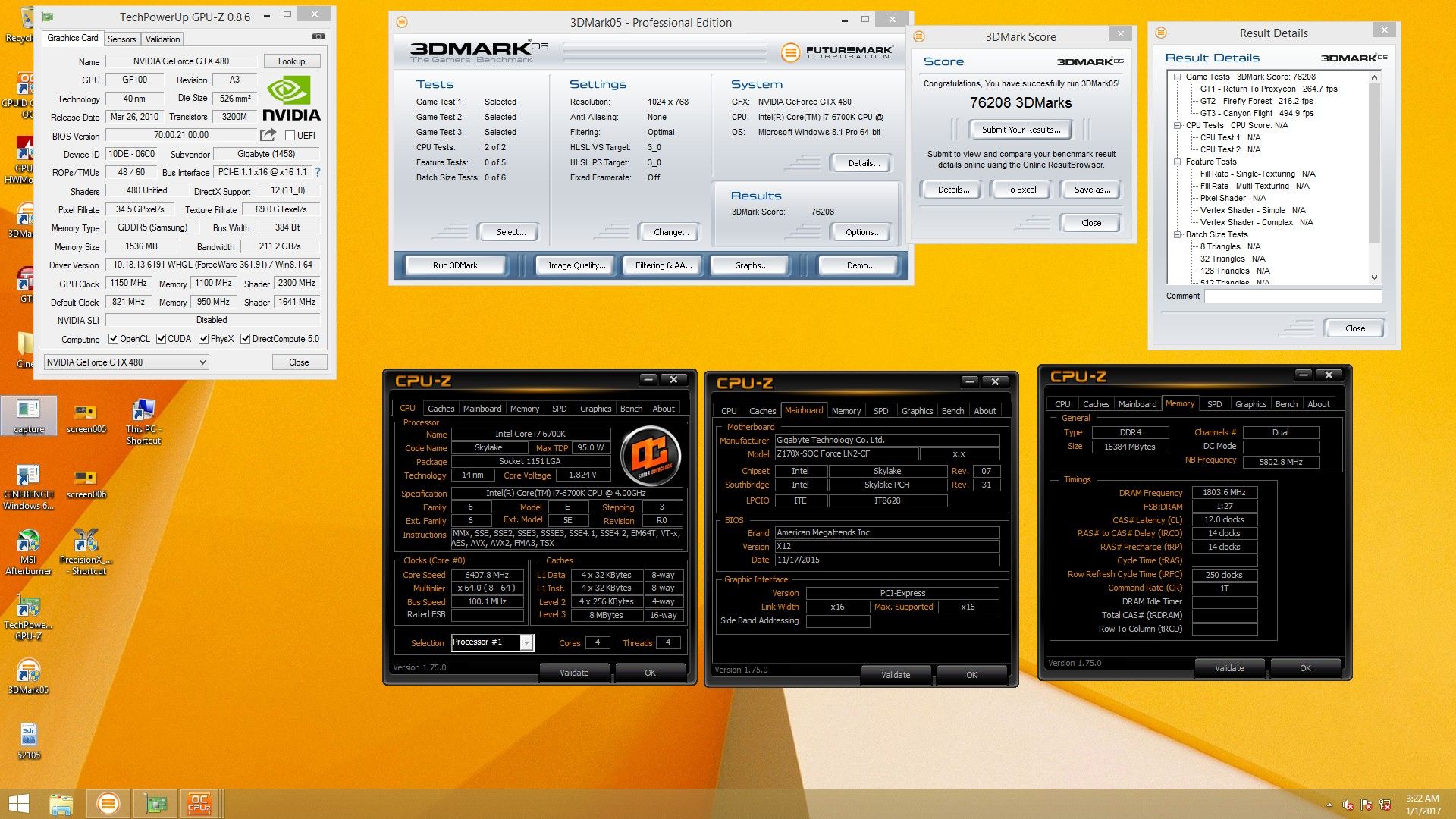Open the TechPowerUp GPU-Z desktop icon
Image resolution: width=1456 pixels, height=819 pixels.
(28, 618)
